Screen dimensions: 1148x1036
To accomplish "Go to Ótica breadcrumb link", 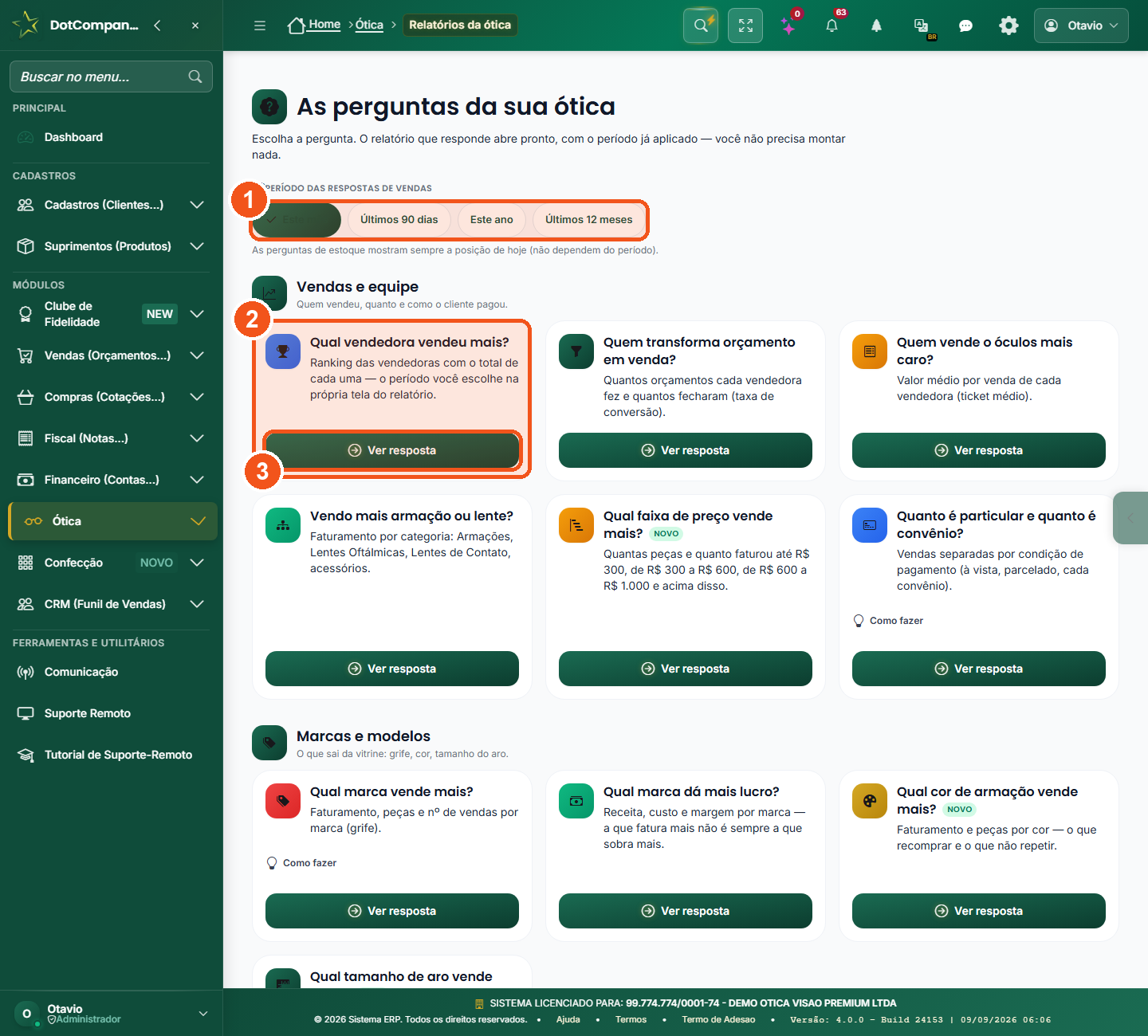I will (x=369, y=25).
